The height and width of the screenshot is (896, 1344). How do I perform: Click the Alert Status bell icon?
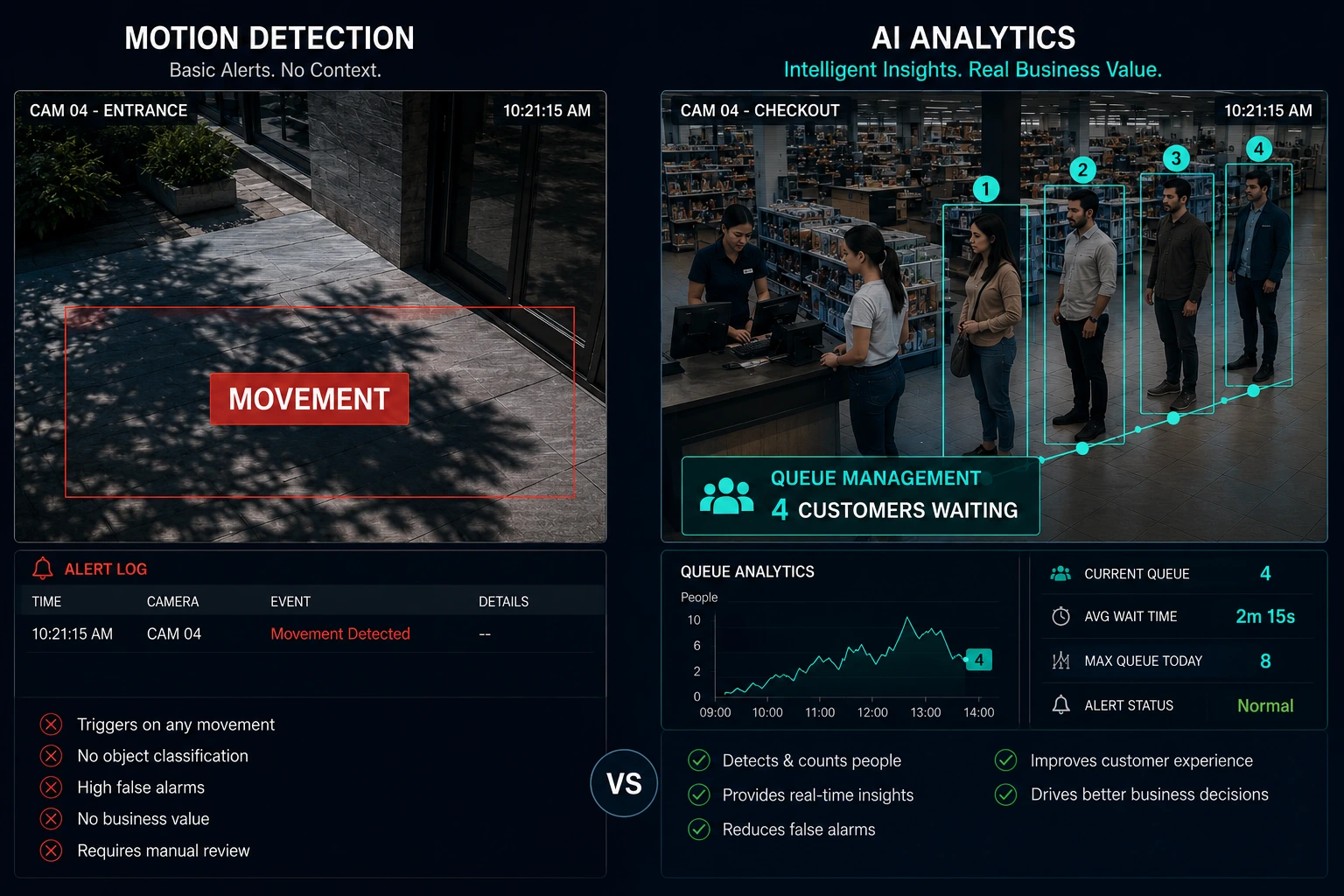click(x=1060, y=704)
